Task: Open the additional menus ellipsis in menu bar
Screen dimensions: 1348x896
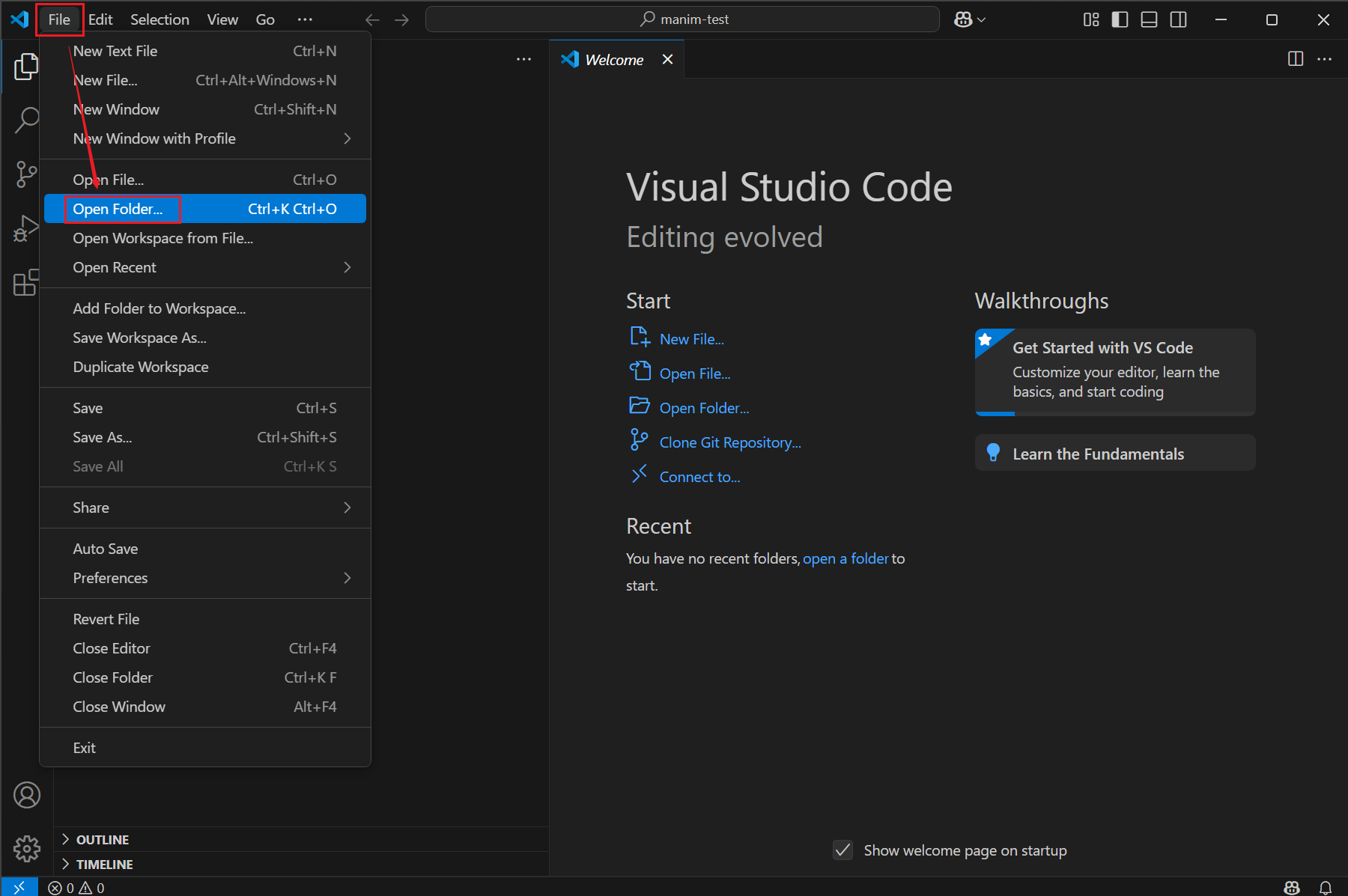Action: point(305,19)
